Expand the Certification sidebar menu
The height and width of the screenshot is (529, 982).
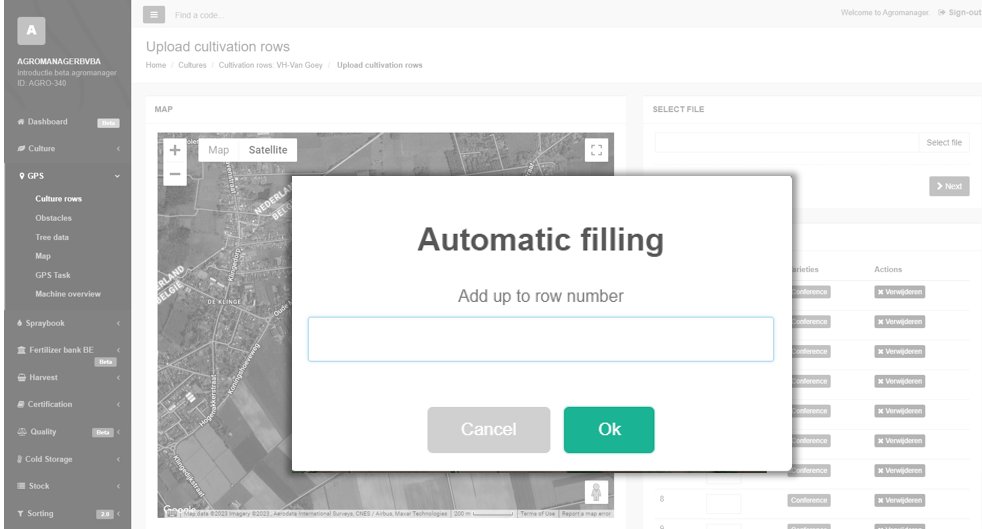tap(68, 404)
